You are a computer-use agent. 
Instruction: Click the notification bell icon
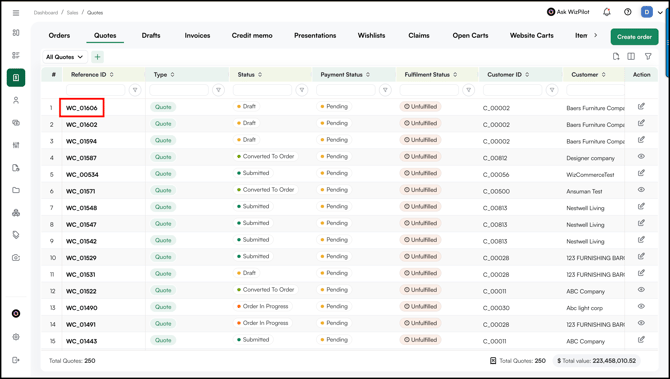click(x=606, y=12)
